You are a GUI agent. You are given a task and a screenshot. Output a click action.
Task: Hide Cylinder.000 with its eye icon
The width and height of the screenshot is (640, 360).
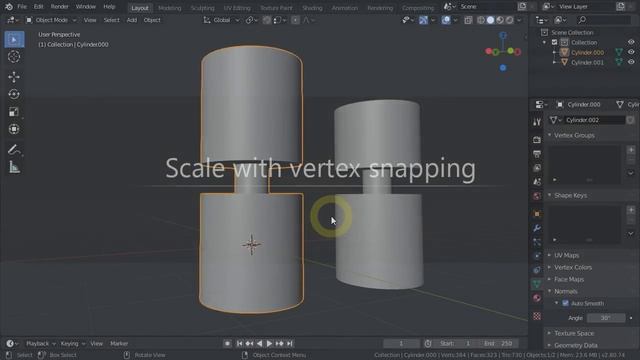631,52
